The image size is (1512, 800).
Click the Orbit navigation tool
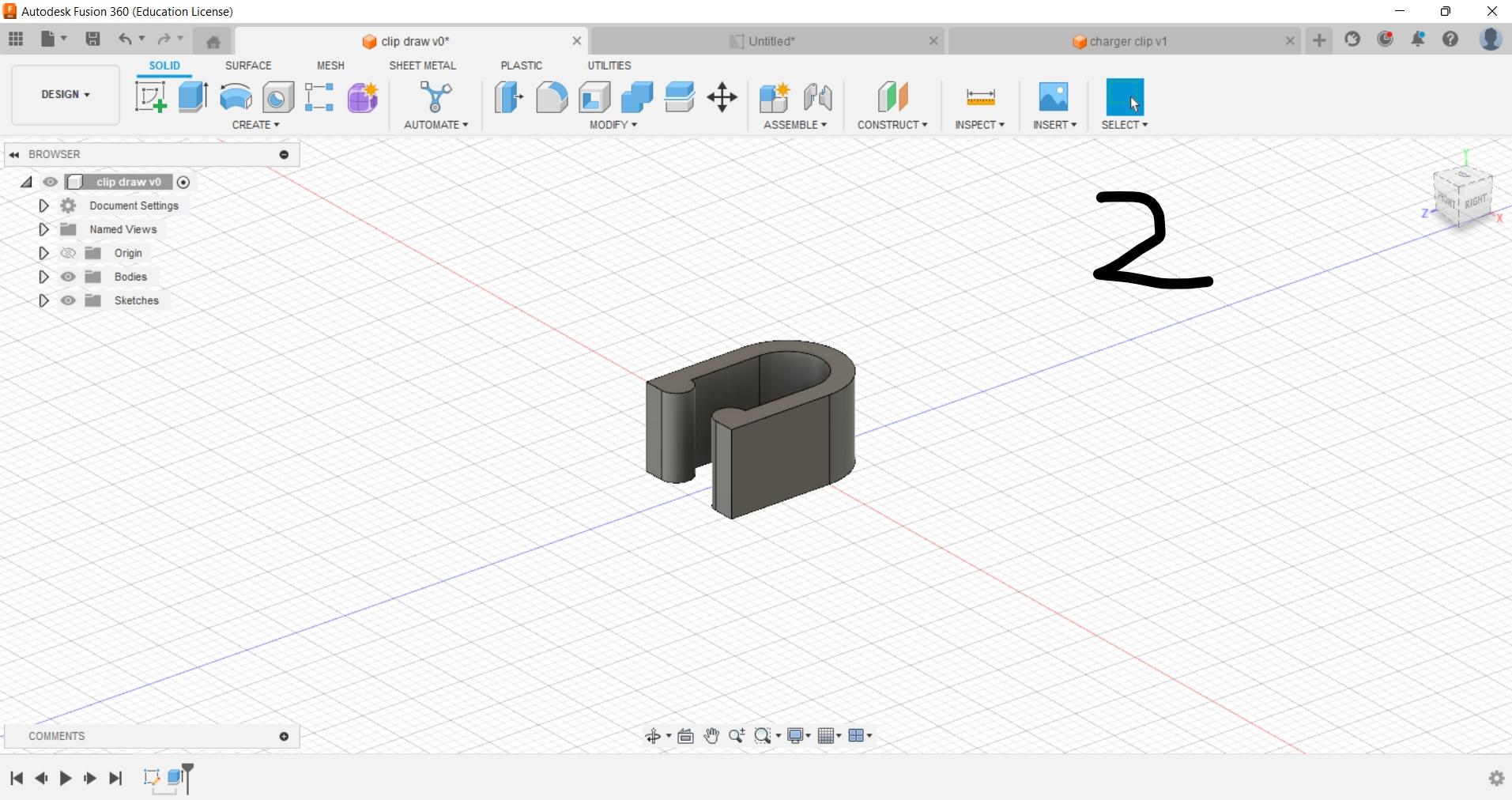pos(653,736)
